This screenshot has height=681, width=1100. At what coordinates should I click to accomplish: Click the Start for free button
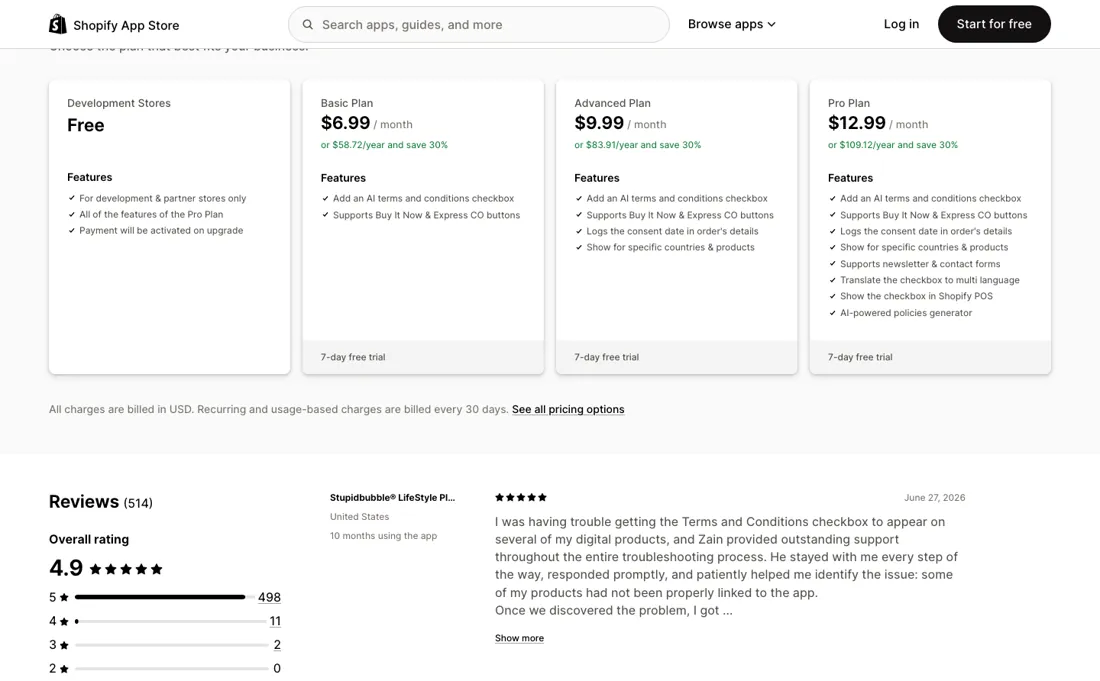(x=994, y=24)
